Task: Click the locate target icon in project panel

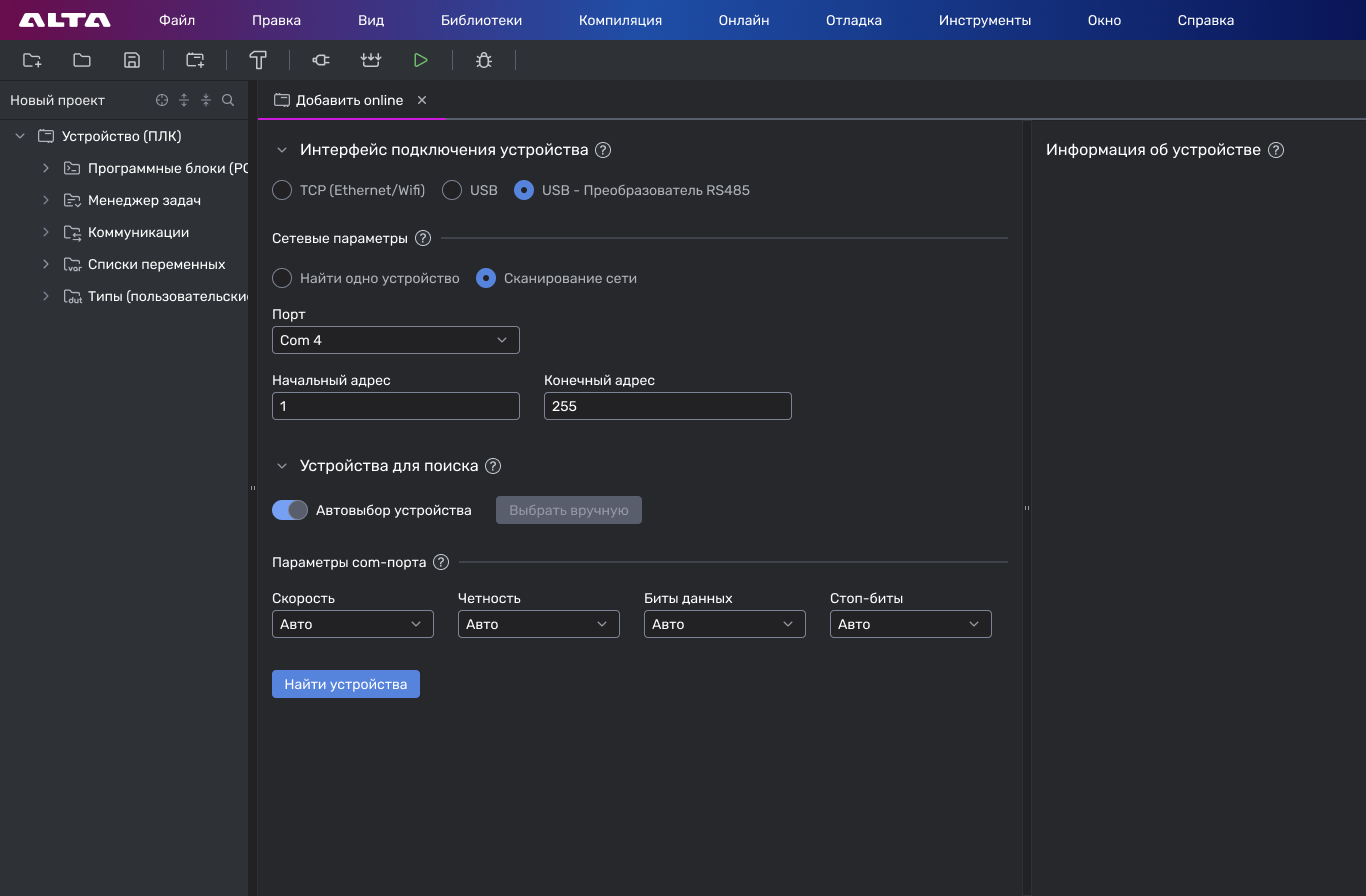Action: pyautogui.click(x=162, y=100)
